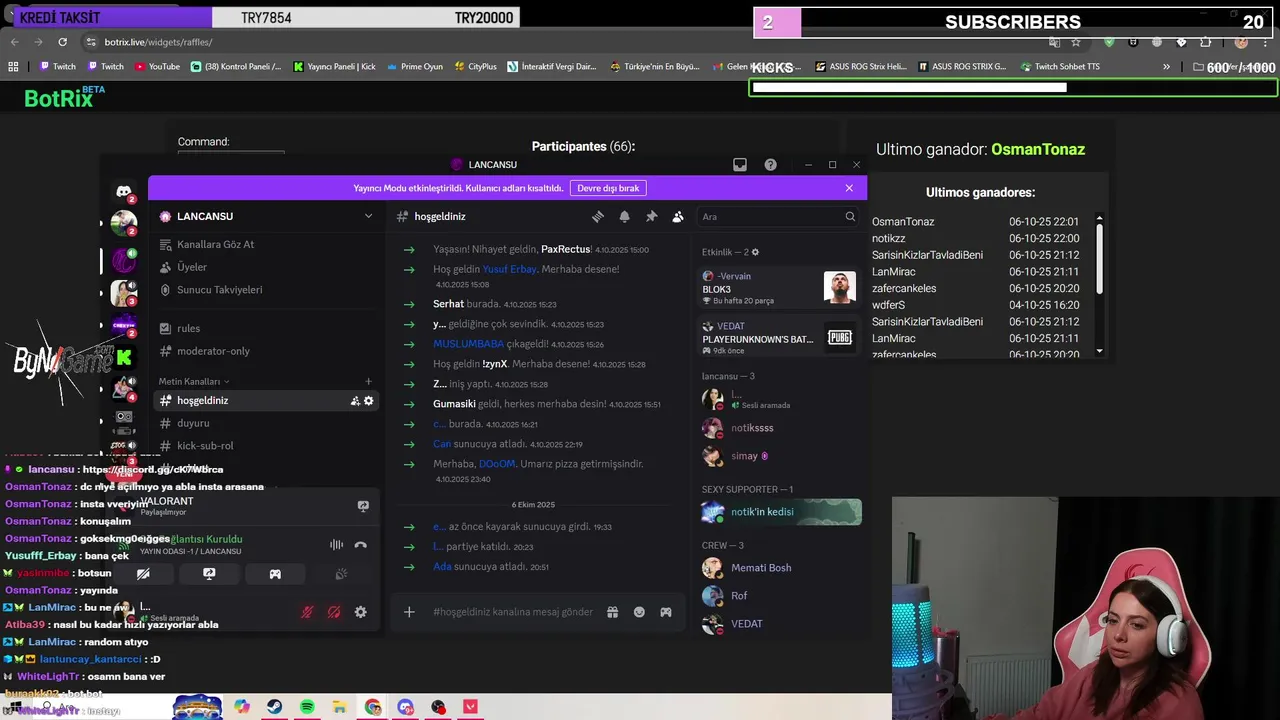Open Spotify icon in Windows taskbar
The image size is (1280, 720).
(307, 707)
